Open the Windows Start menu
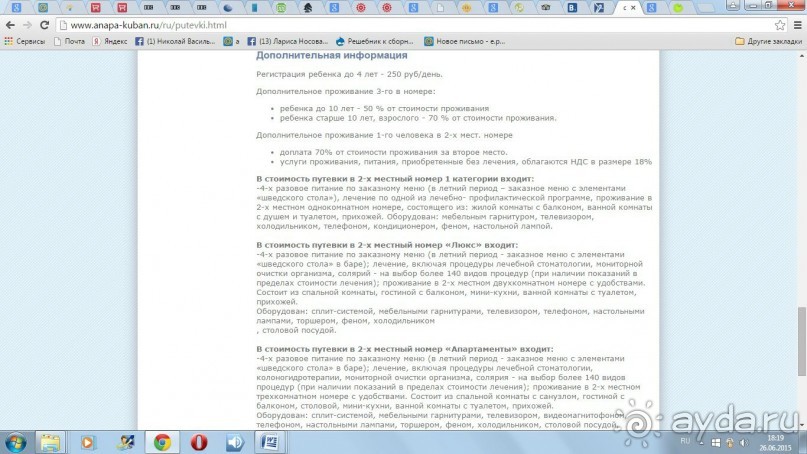The image size is (807, 454). [x=15, y=442]
